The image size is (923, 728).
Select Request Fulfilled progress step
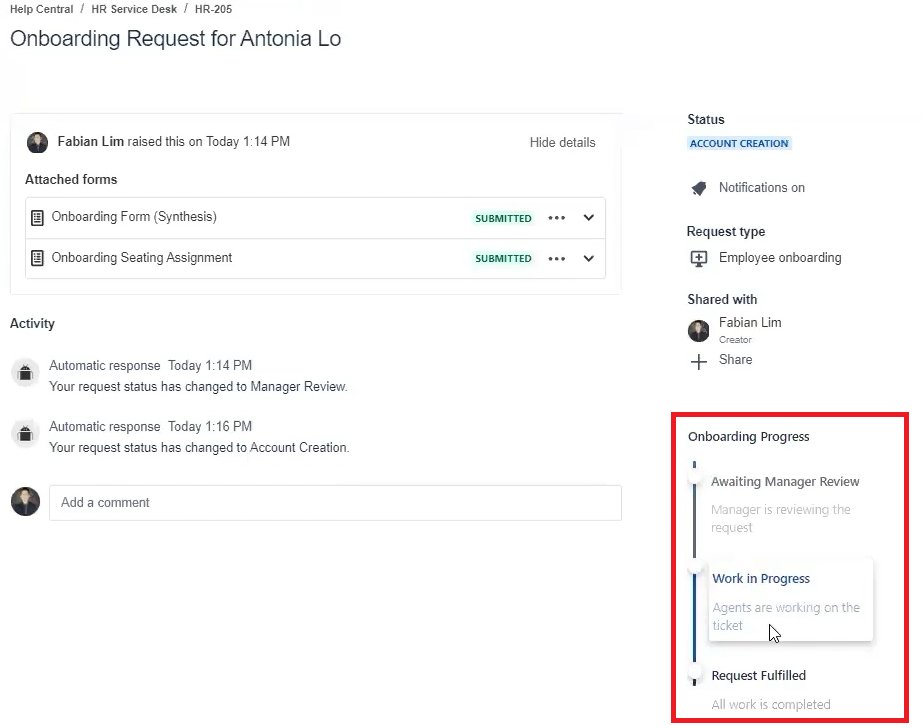tap(758, 676)
